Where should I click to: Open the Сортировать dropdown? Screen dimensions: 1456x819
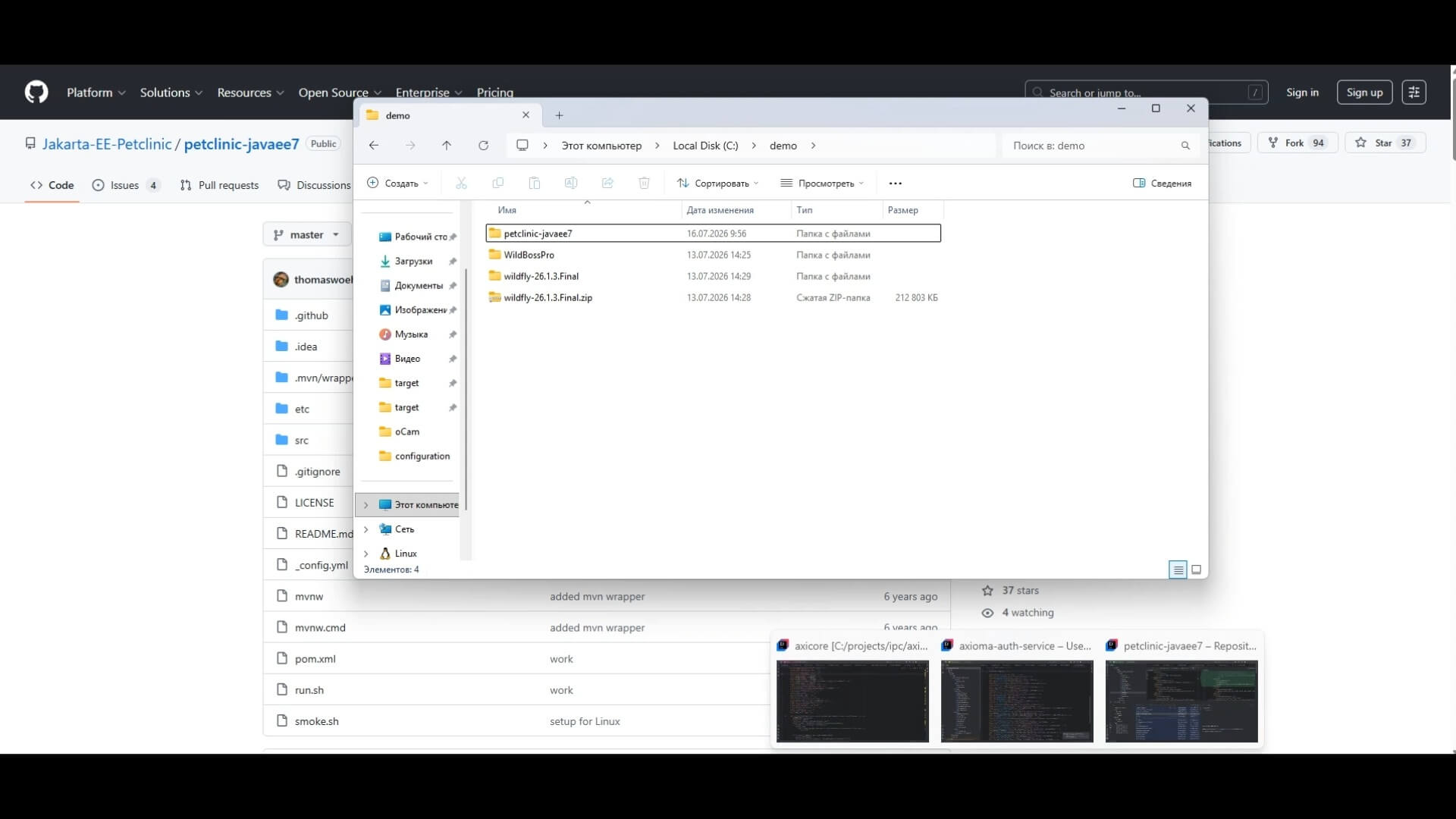(x=717, y=184)
